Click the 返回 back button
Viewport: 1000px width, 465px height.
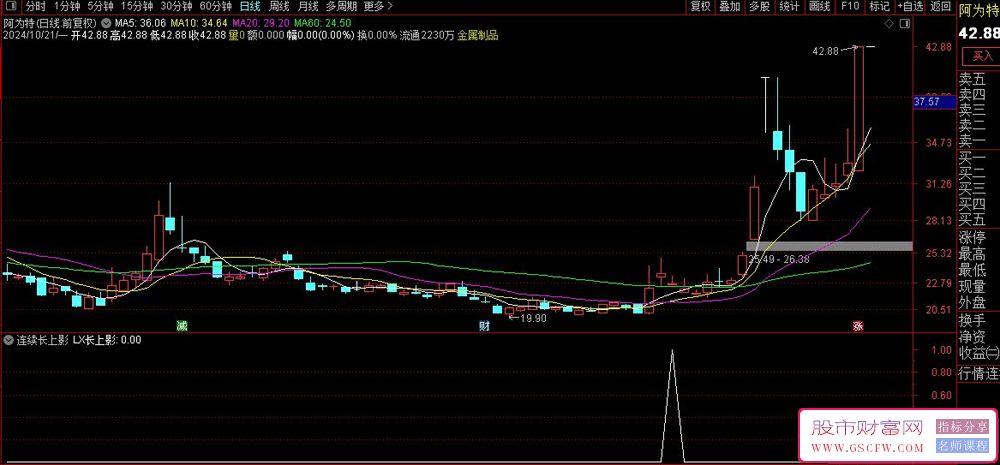940,6
